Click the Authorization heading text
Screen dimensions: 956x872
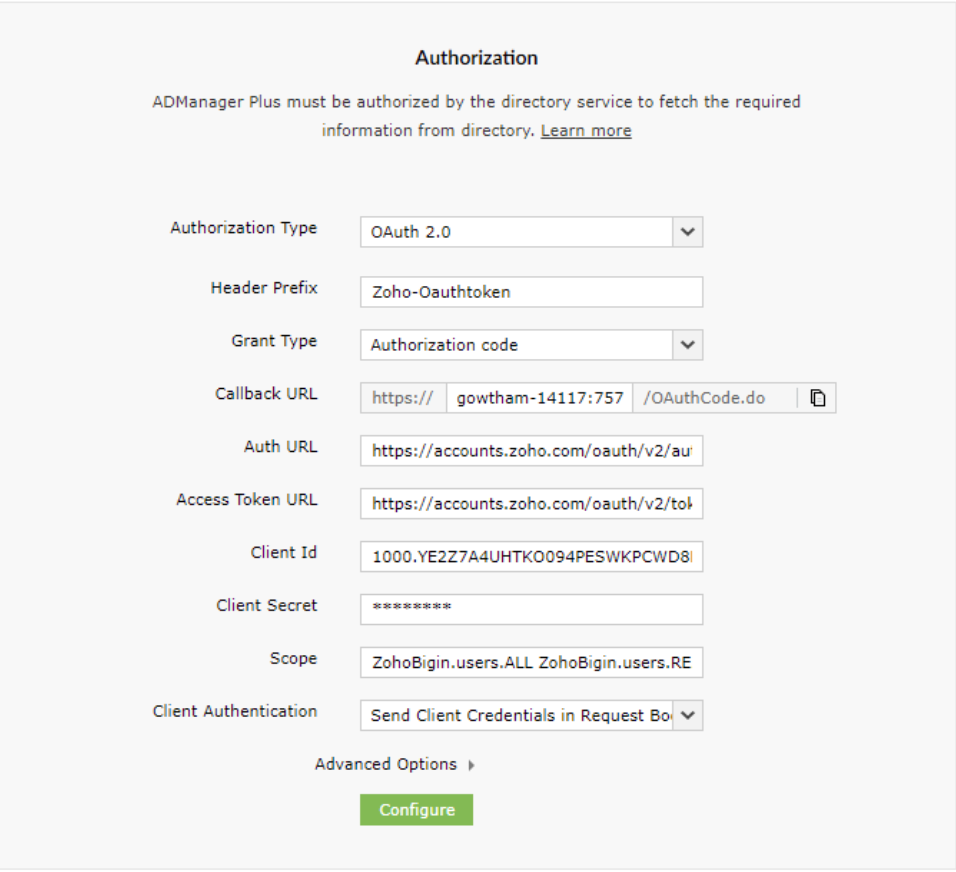click(x=477, y=58)
